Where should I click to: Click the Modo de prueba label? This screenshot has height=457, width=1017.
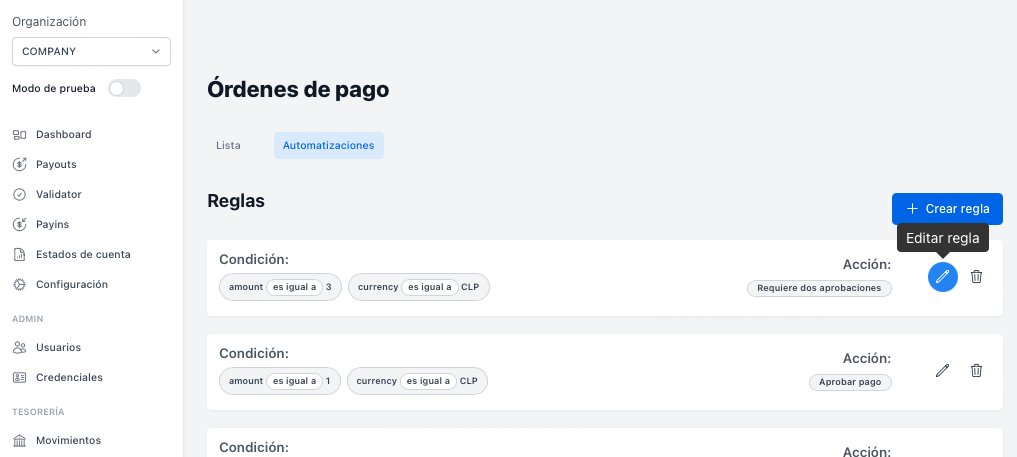pyautogui.click(x=54, y=88)
